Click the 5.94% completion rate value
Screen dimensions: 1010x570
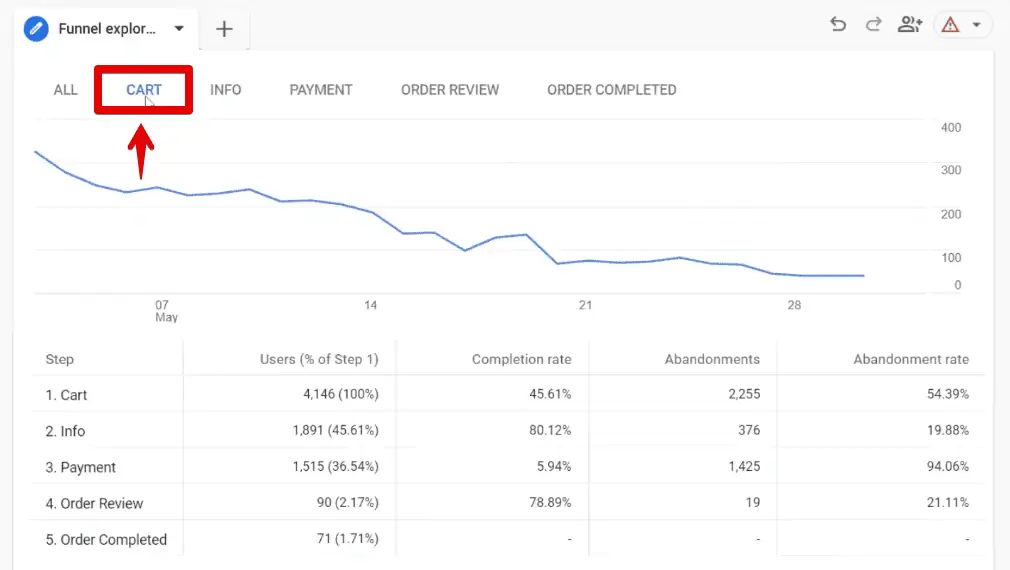click(x=554, y=466)
